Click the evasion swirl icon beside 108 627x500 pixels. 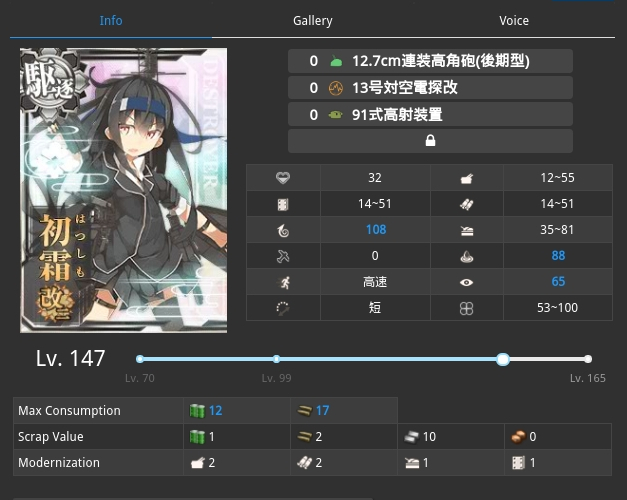283,230
